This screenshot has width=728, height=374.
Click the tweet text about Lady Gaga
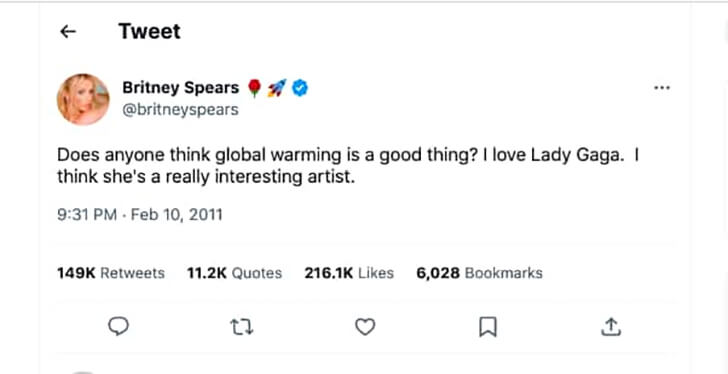point(348,166)
